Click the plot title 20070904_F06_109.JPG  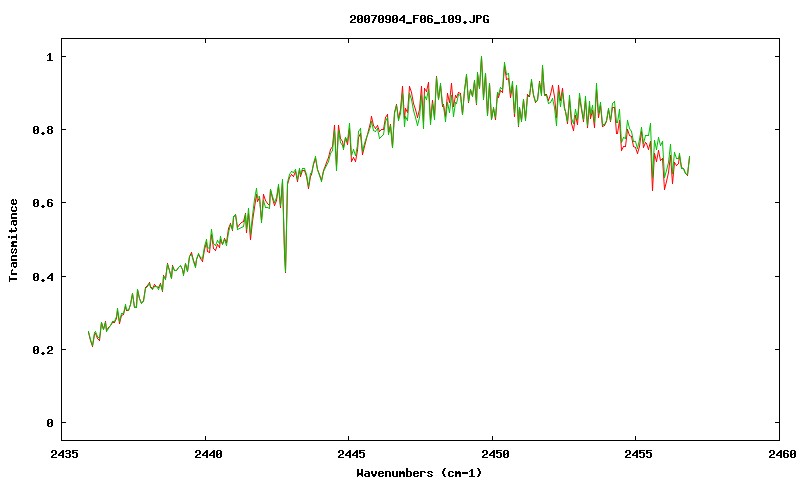point(419,19)
